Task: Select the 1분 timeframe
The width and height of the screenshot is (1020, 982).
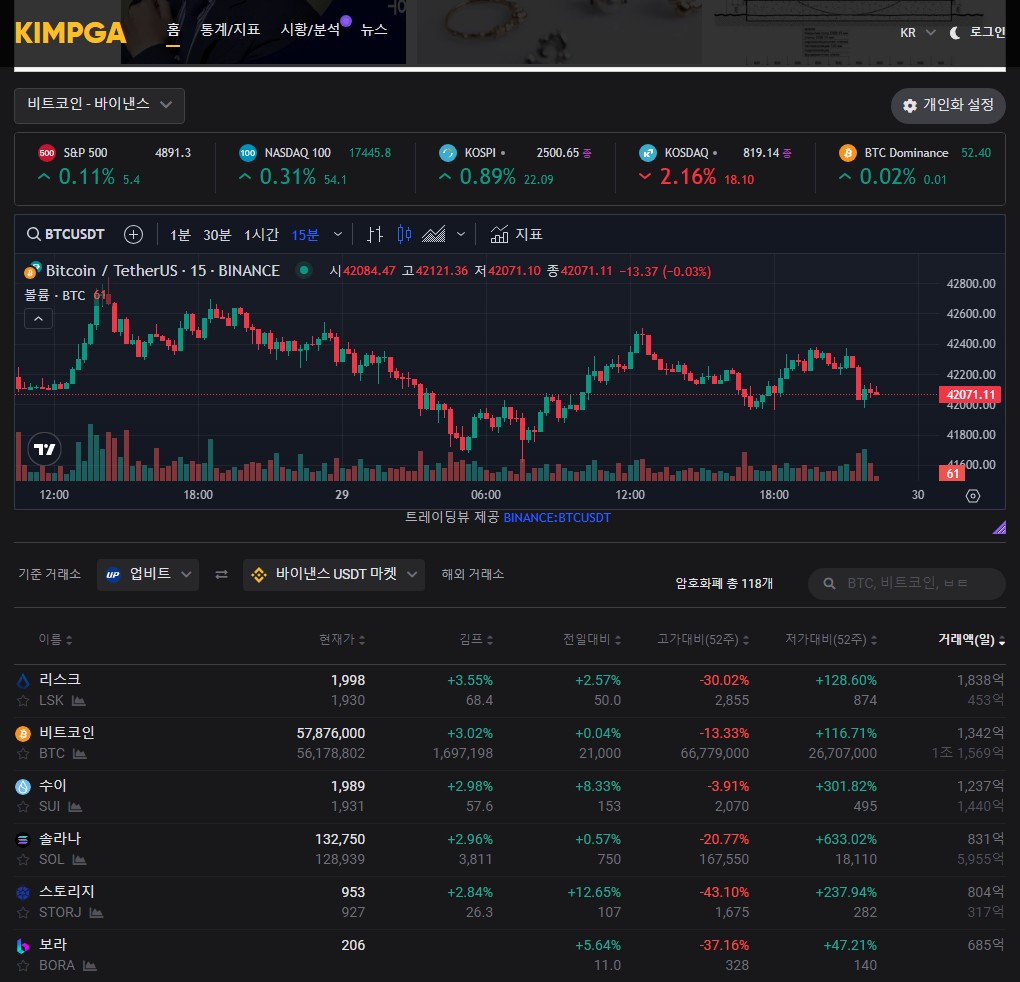Action: (180, 235)
